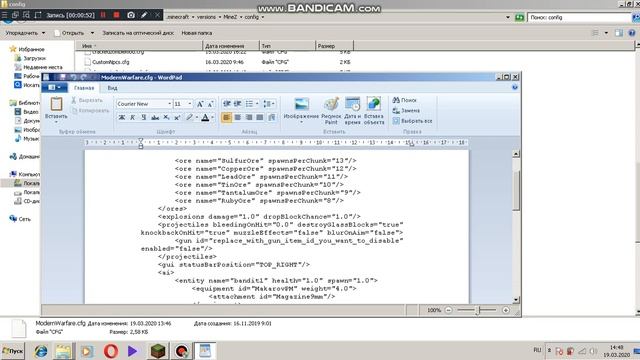Open the paragraph settings dialog icon
Image resolution: width=640 pixels, height=360 pixels.
tap(271, 118)
